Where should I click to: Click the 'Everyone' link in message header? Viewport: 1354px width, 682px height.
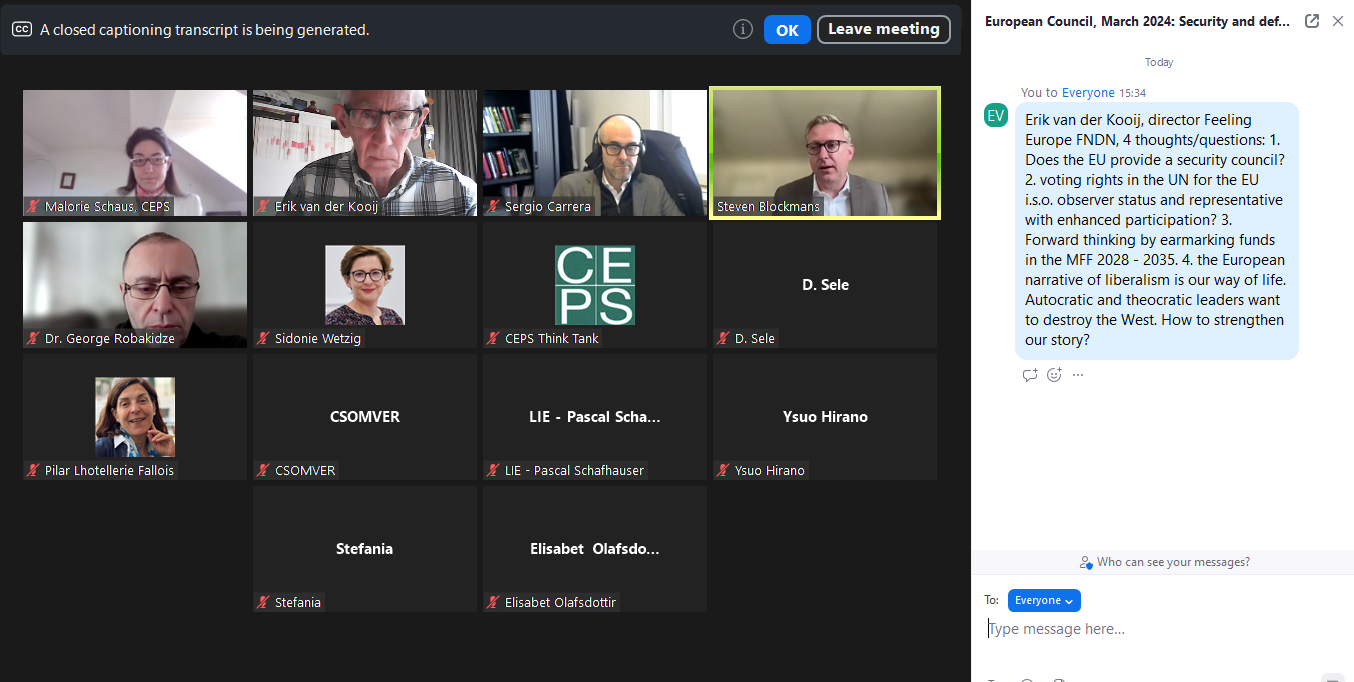1088,93
